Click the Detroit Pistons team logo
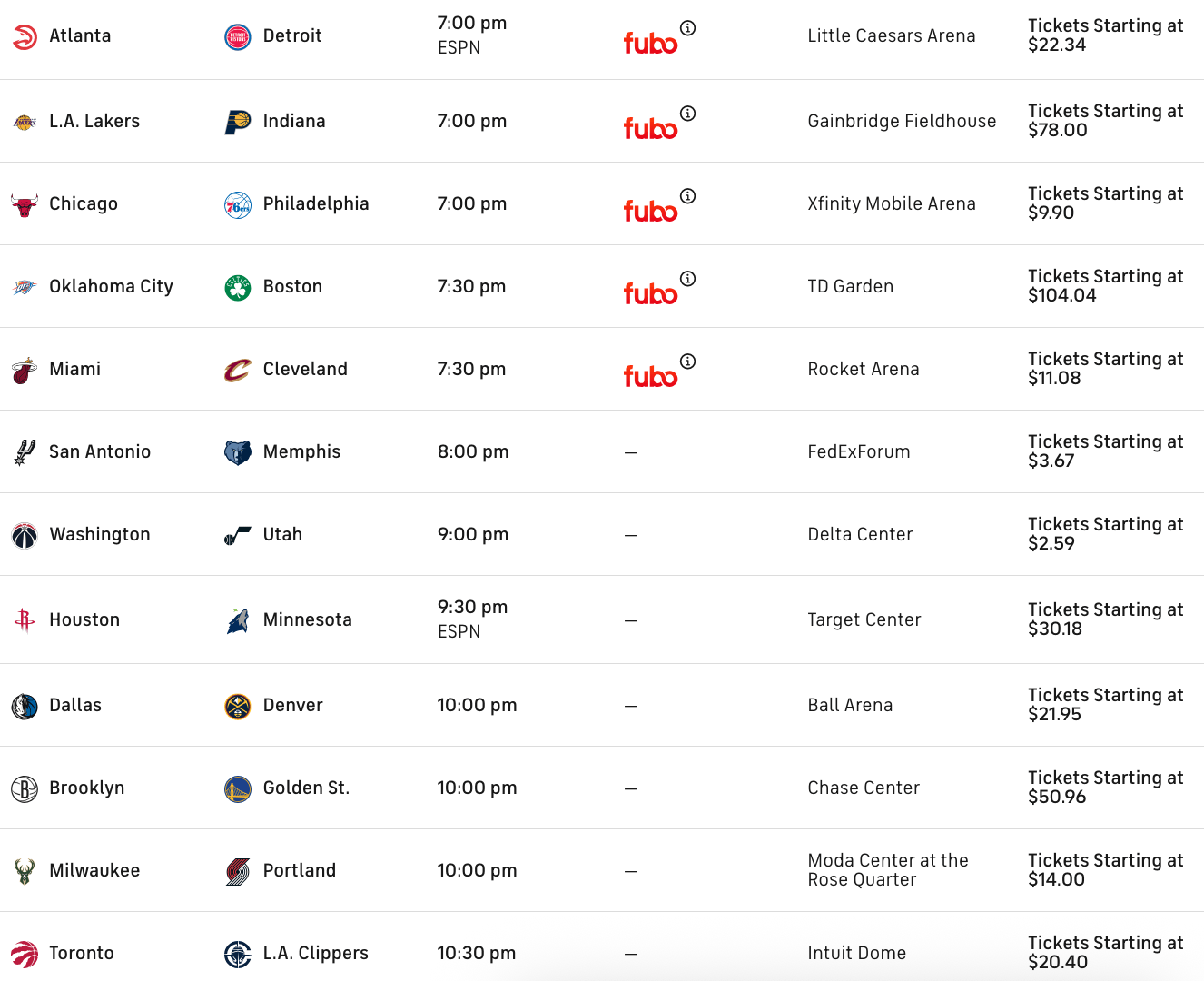The image size is (1204, 981). 237,36
